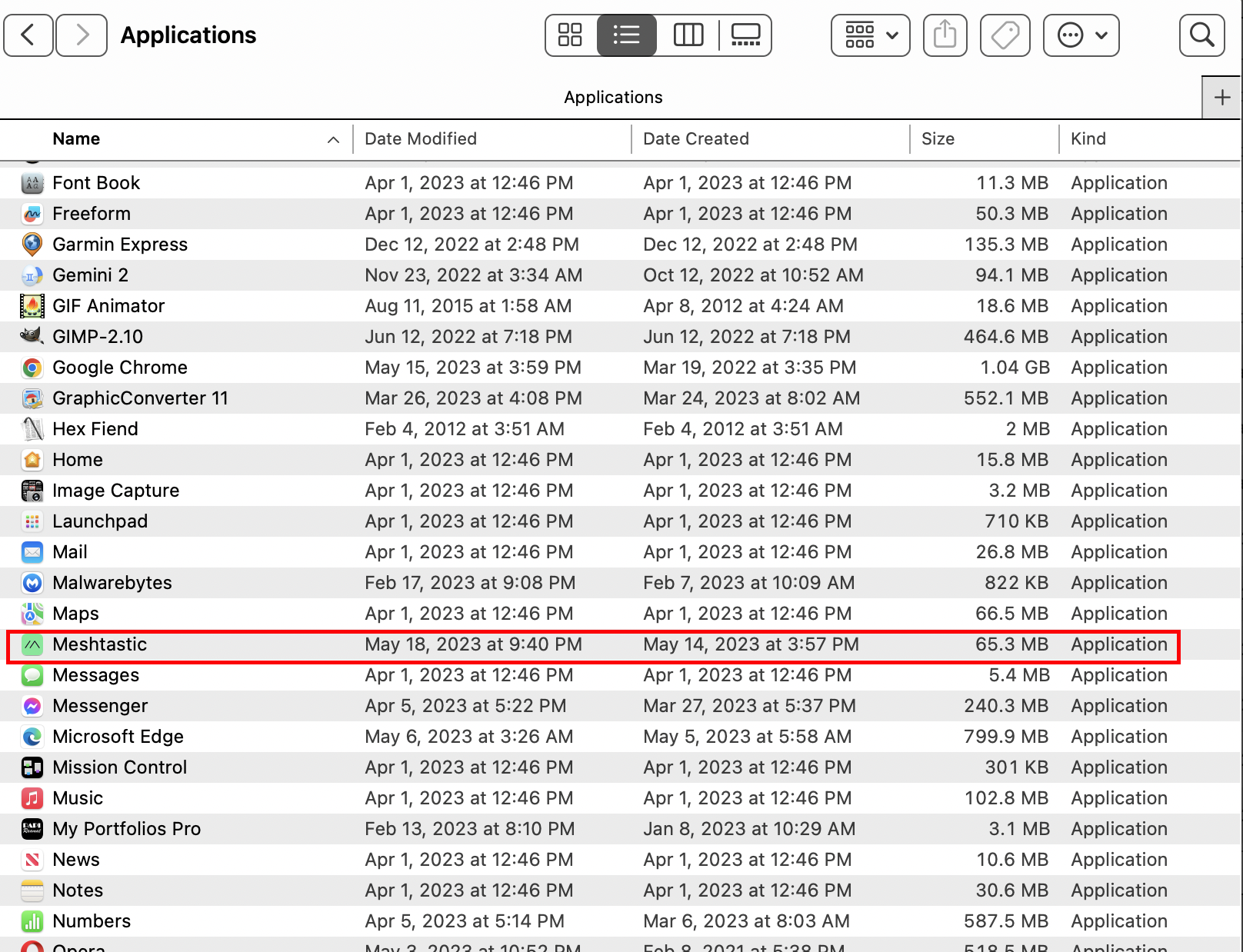Click the Tags toolbar button
The width and height of the screenshot is (1243, 952).
[1005, 35]
